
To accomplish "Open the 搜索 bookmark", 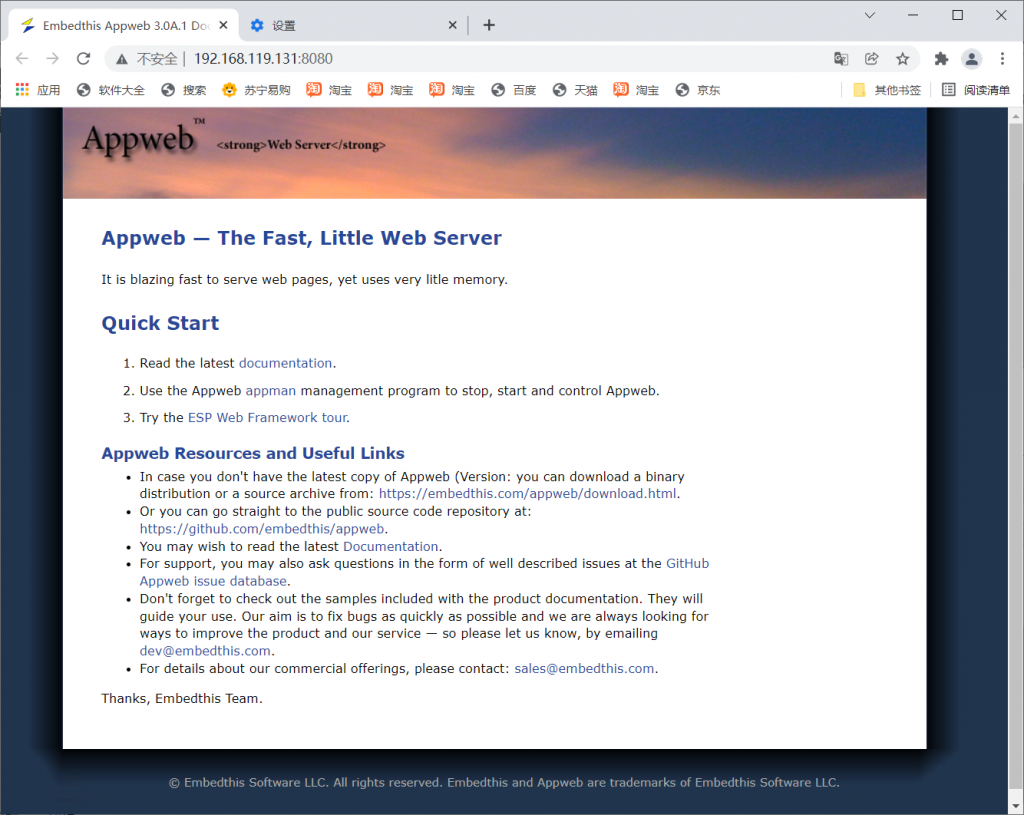I will (x=184, y=90).
